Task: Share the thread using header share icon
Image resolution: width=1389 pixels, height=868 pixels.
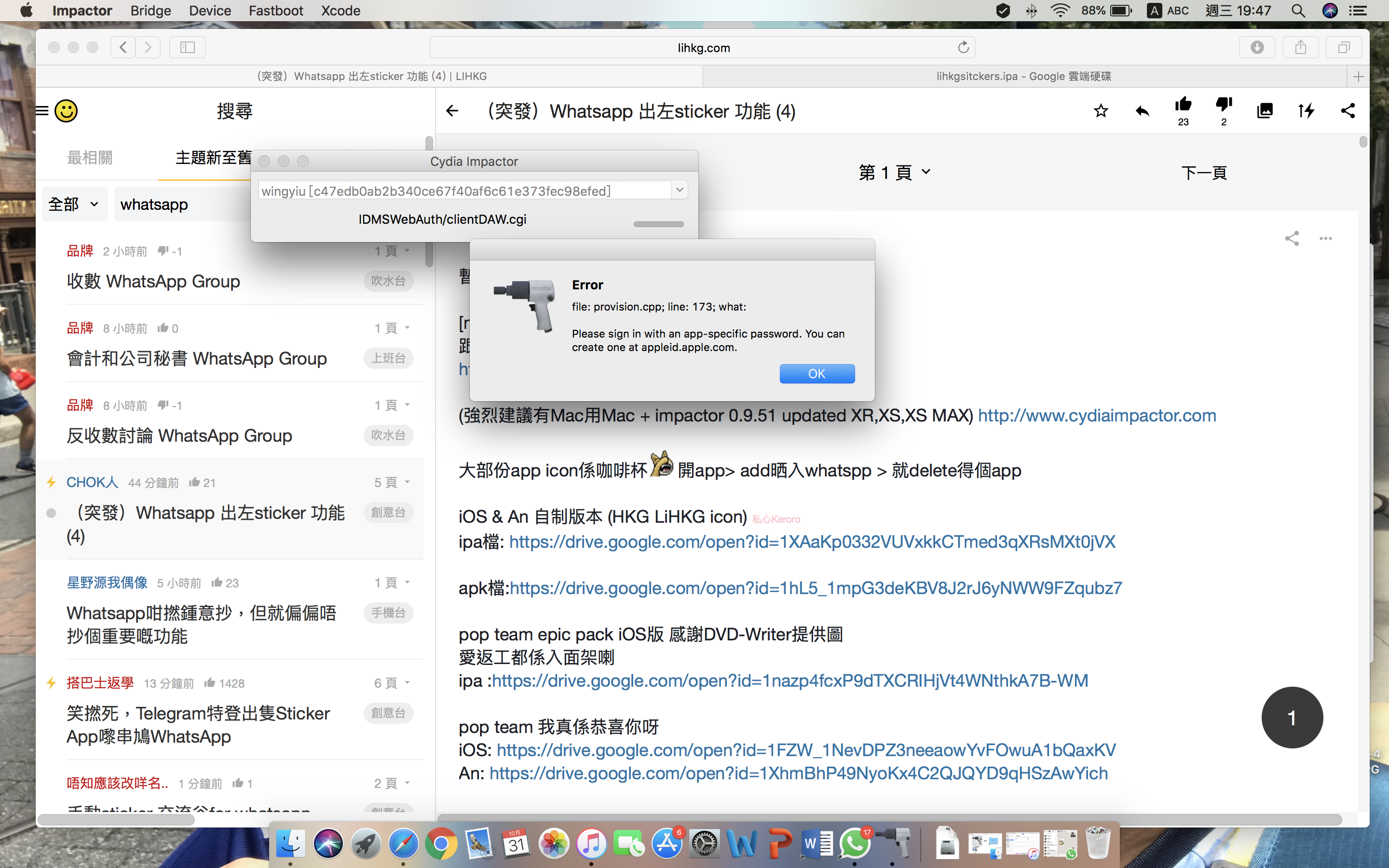Action: coord(1348,111)
